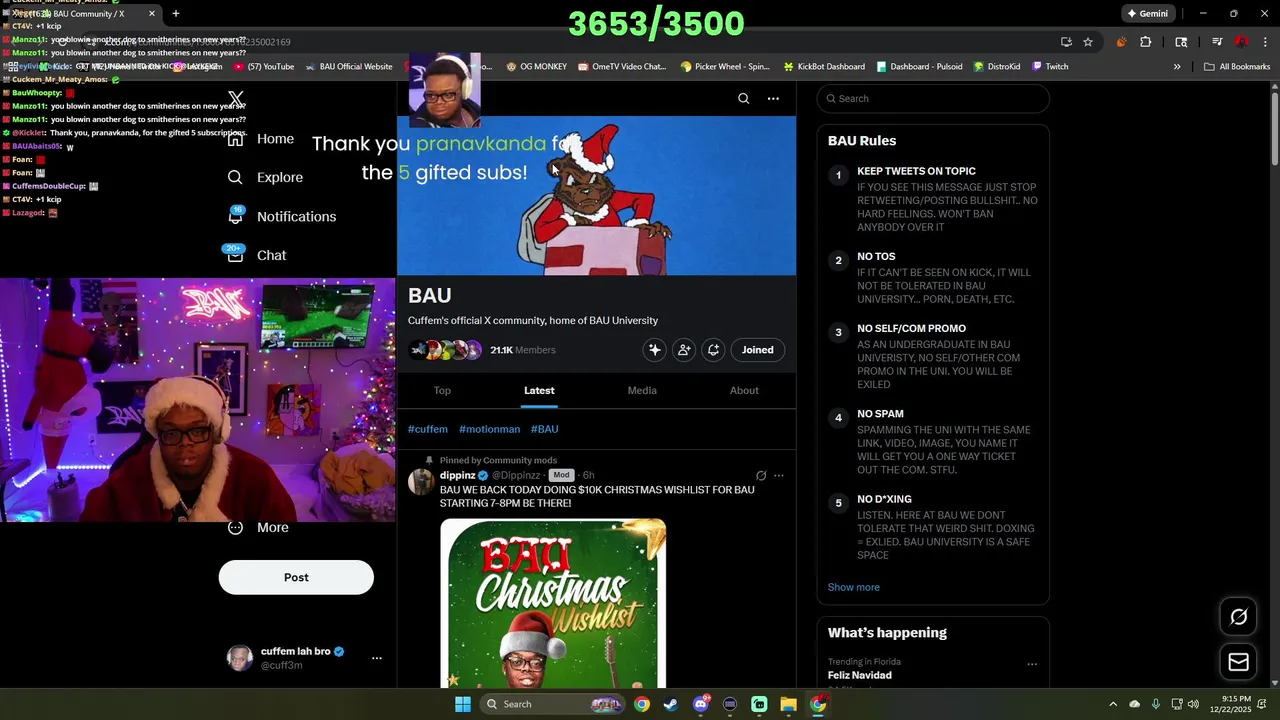Image resolution: width=1280 pixels, height=720 pixels.
Task: Open the Picker Wheel bookmark
Action: [x=725, y=67]
